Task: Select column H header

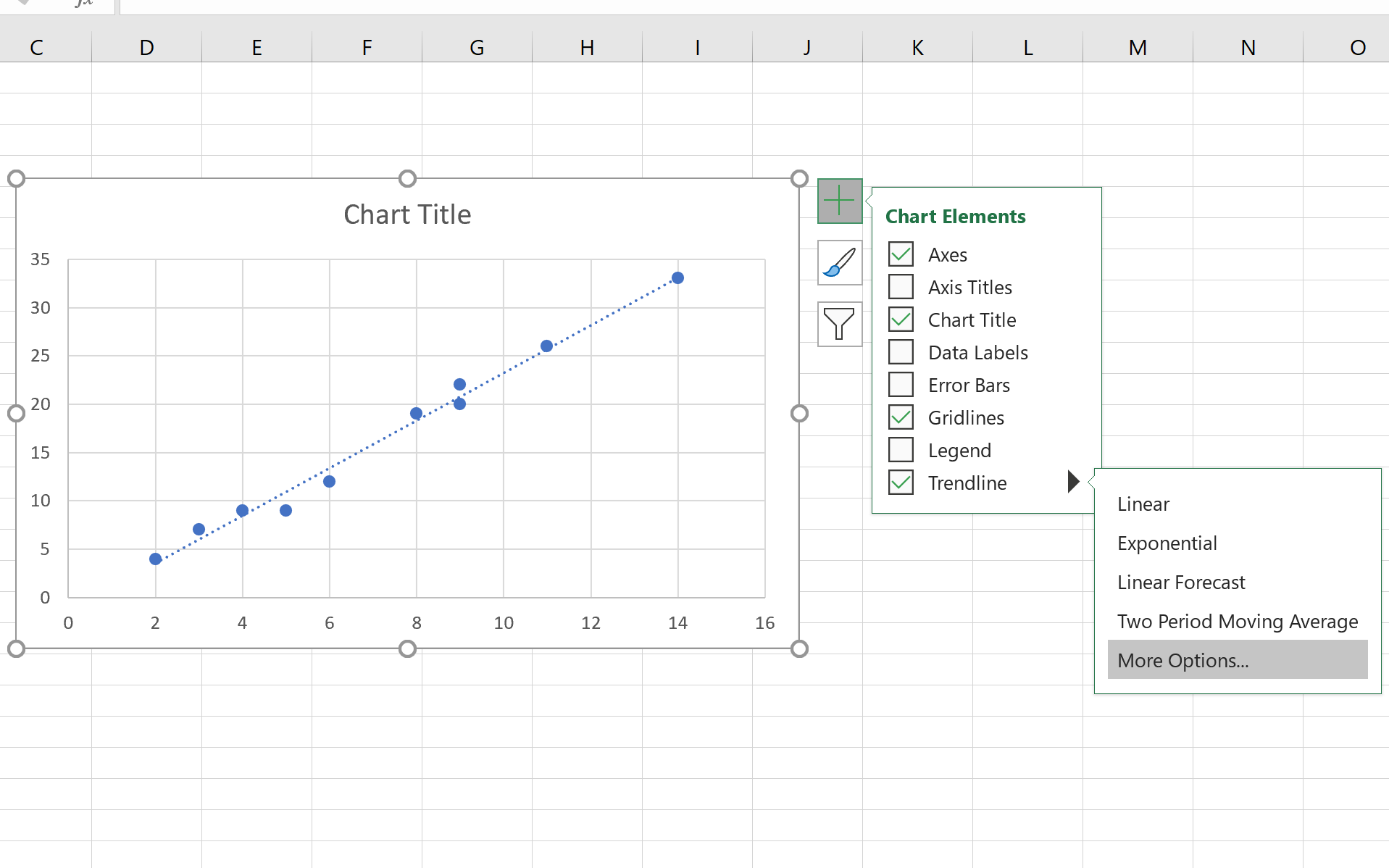Action: pos(587,48)
